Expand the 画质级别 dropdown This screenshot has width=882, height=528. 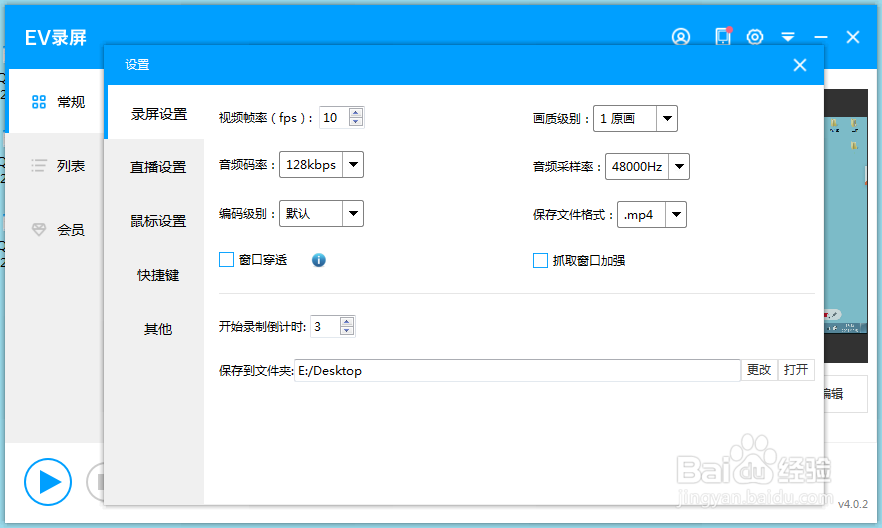coord(667,119)
